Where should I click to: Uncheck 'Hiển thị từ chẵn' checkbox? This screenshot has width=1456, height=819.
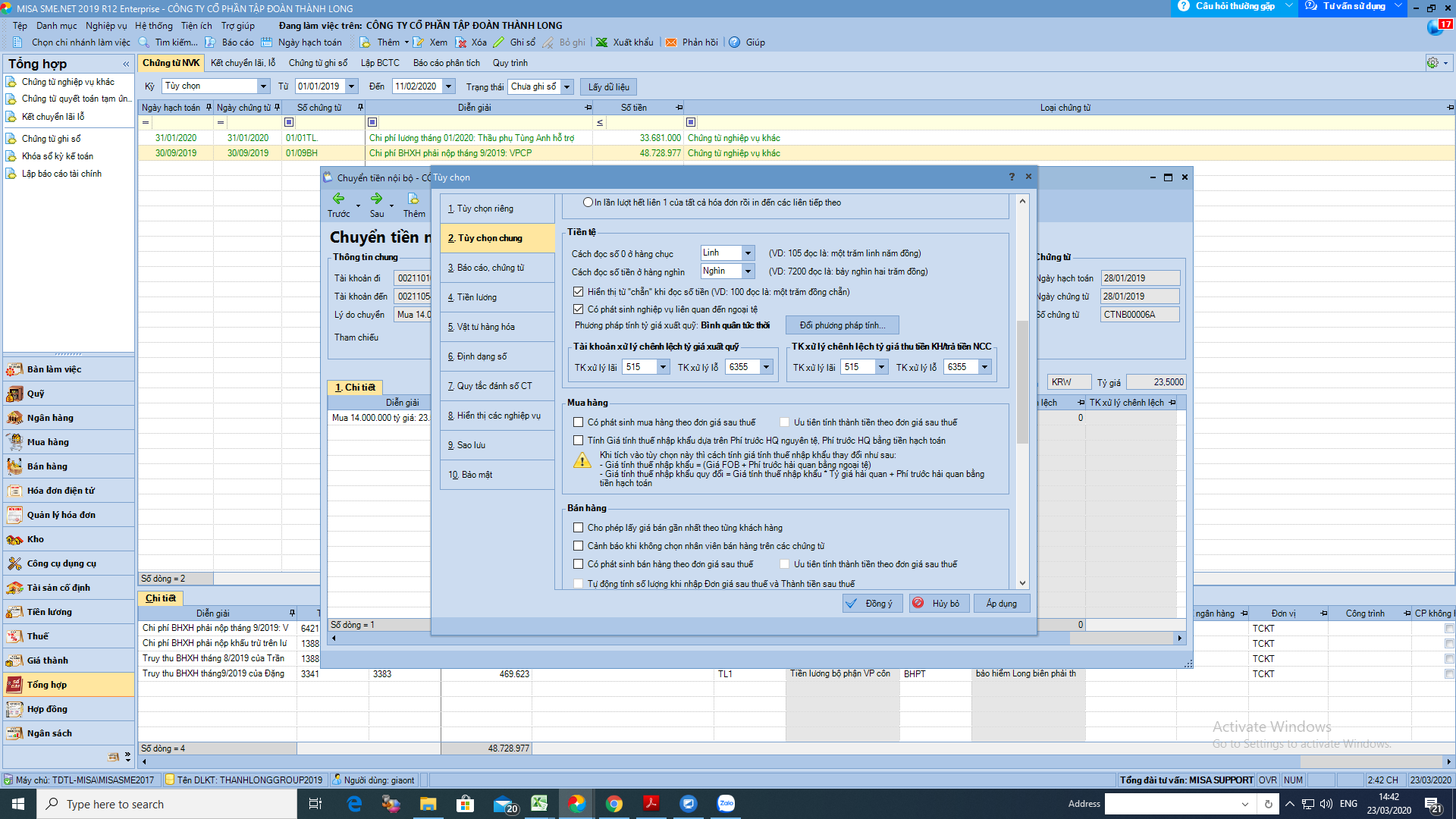point(579,292)
